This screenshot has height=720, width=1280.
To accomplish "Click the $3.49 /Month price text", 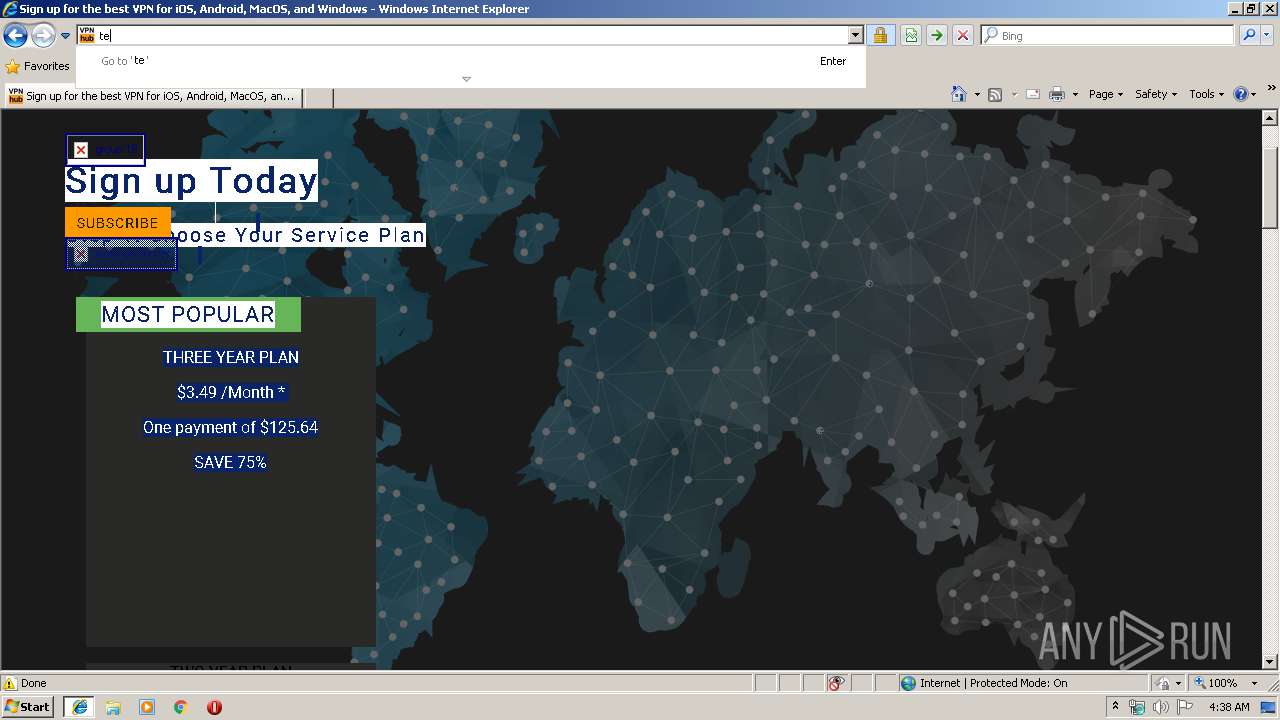I will pos(231,392).
